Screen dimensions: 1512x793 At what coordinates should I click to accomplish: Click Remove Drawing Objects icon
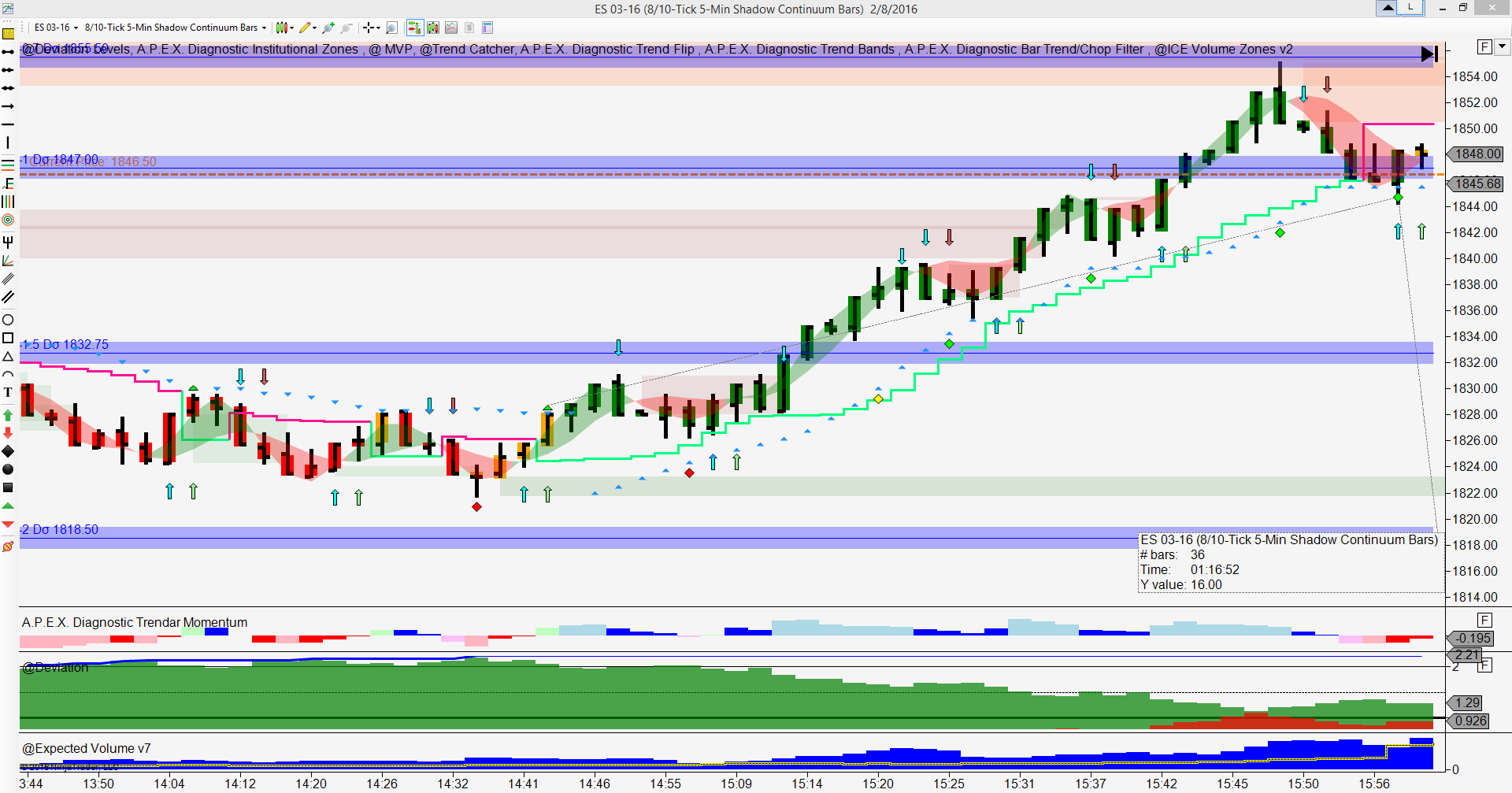8,547
